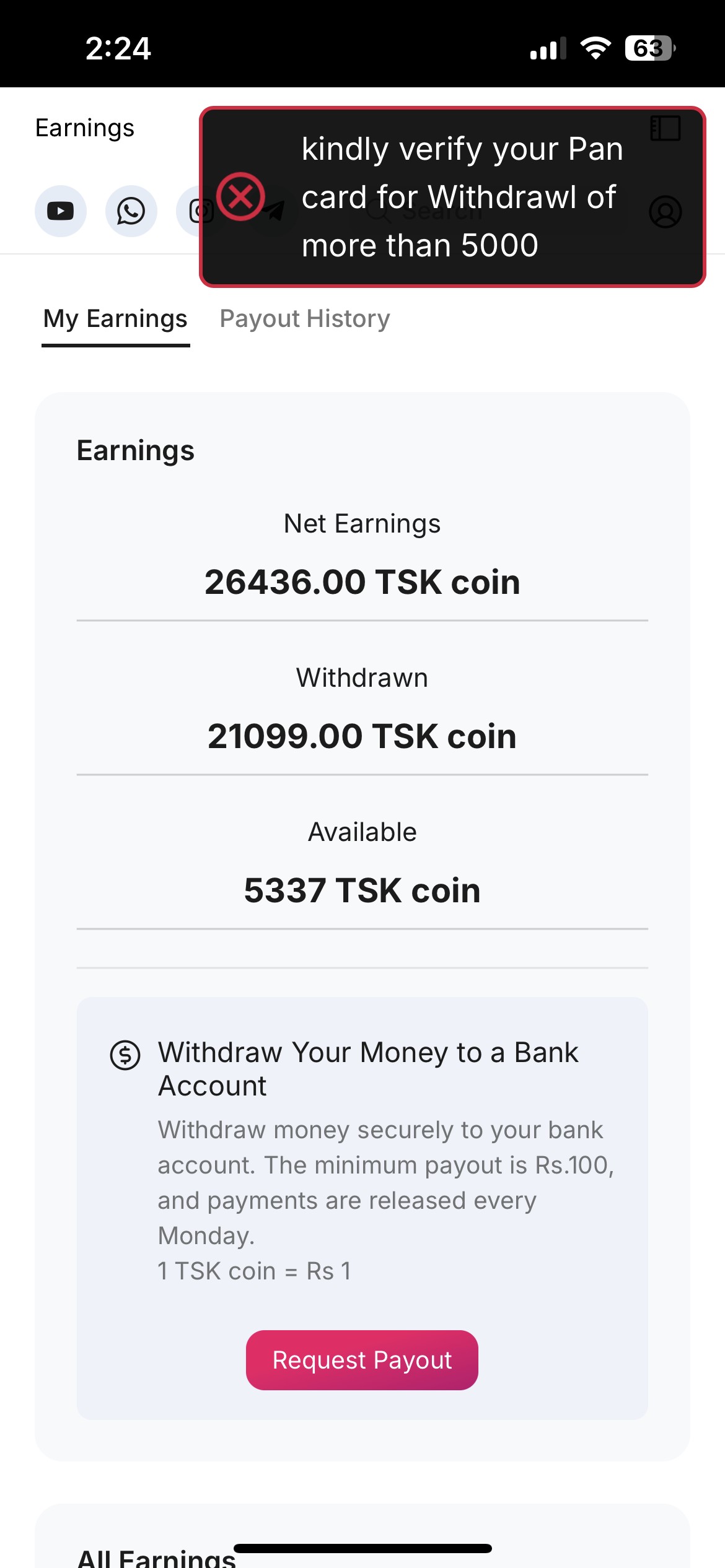The height and width of the screenshot is (1568, 725).
Task: Toggle the sidebar panel icon
Action: pyautogui.click(x=665, y=128)
